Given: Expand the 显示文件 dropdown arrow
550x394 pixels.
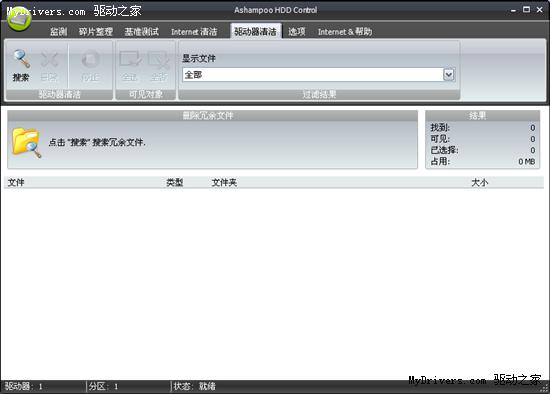Looking at the screenshot, I should (449, 75).
